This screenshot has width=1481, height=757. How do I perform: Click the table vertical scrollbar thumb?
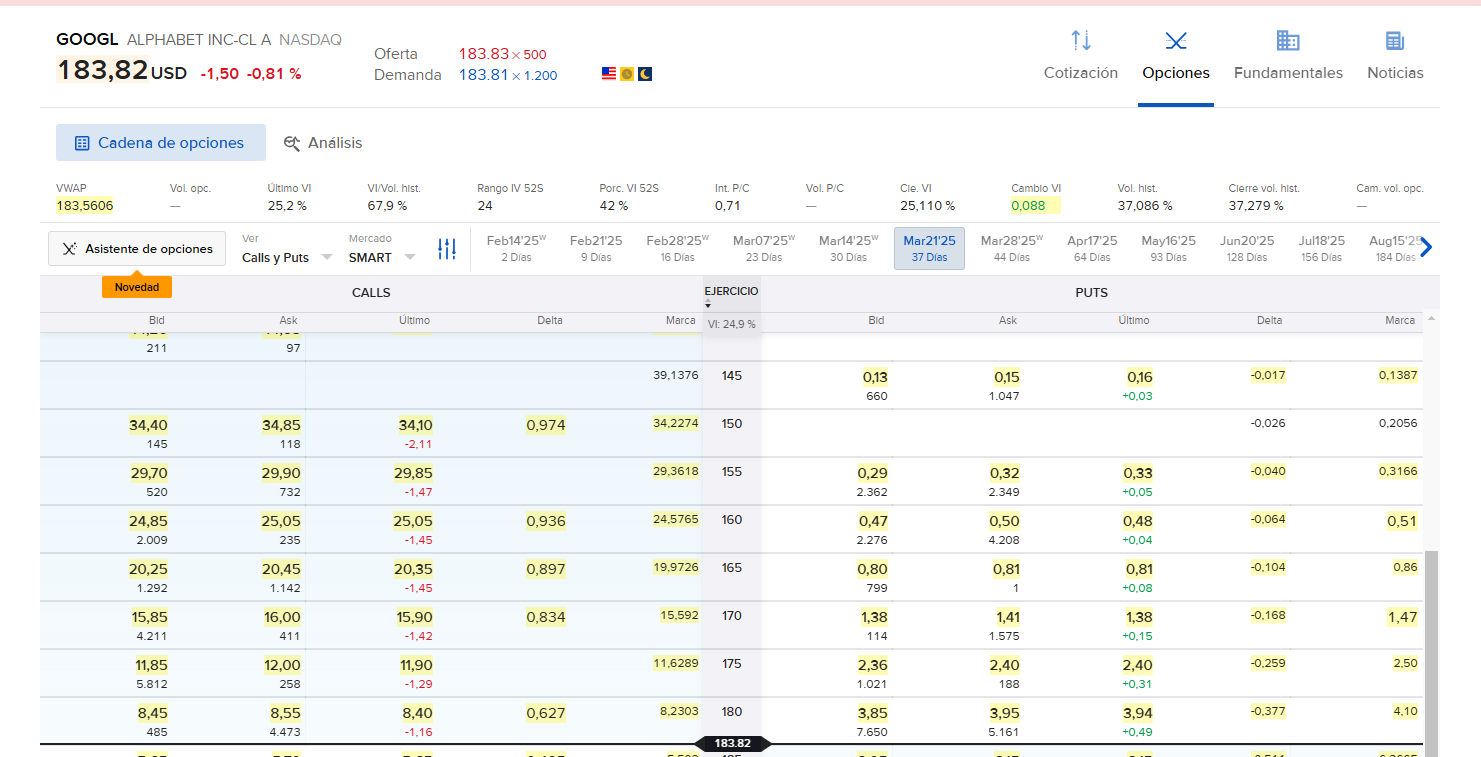click(x=1431, y=652)
